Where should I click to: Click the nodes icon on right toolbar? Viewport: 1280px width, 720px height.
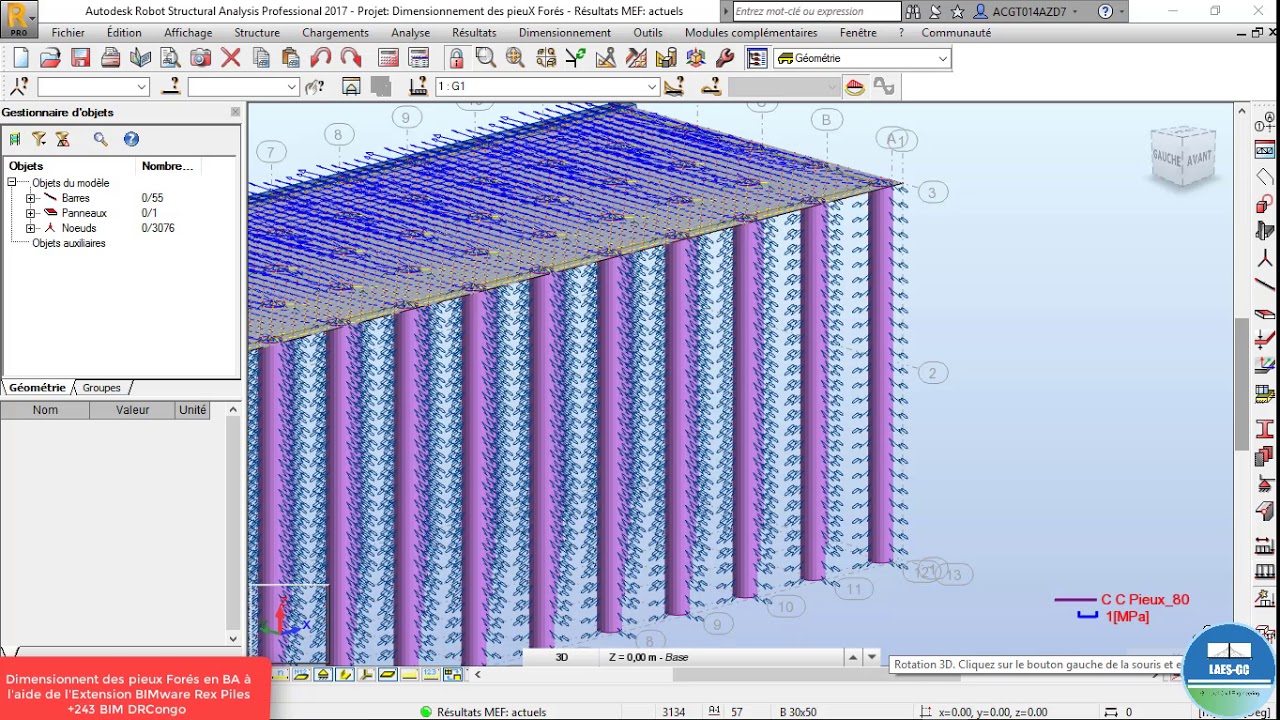(x=1264, y=257)
